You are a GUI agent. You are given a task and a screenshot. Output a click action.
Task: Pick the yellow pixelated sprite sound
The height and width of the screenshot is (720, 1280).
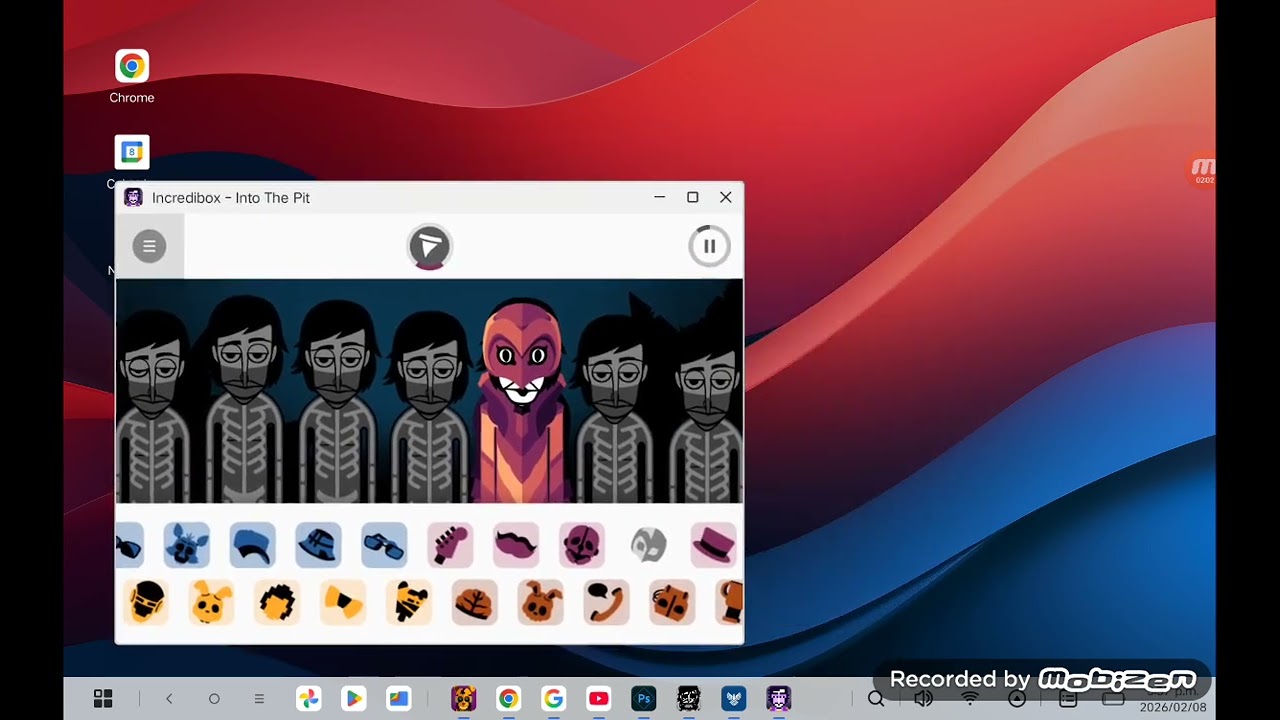click(277, 602)
